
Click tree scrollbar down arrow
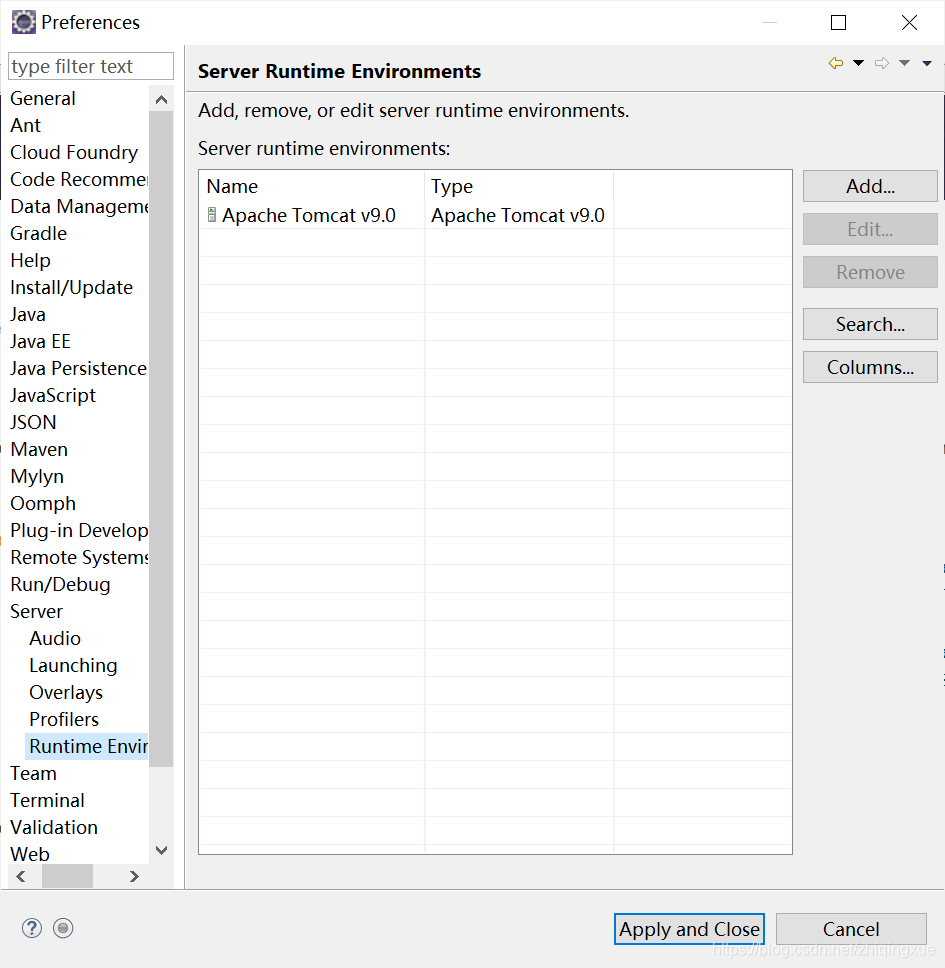[162, 850]
